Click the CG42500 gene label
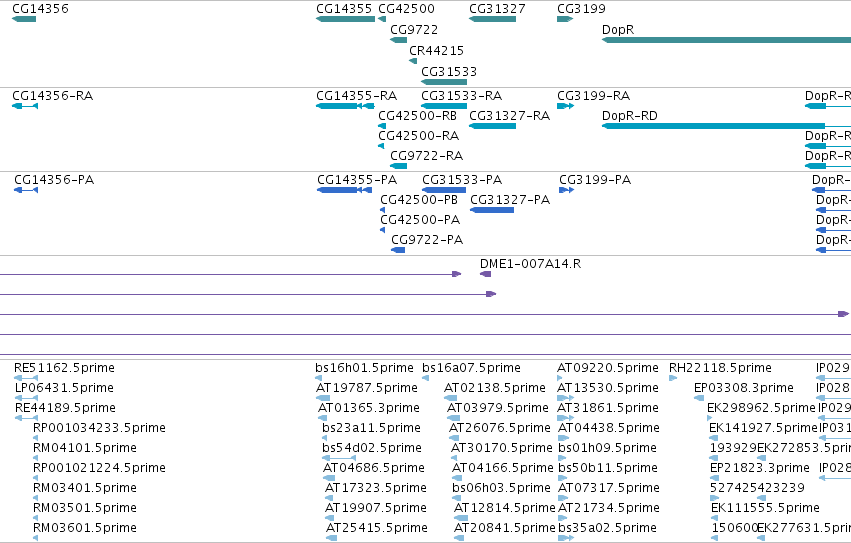The width and height of the screenshot is (851, 543). pos(407,9)
